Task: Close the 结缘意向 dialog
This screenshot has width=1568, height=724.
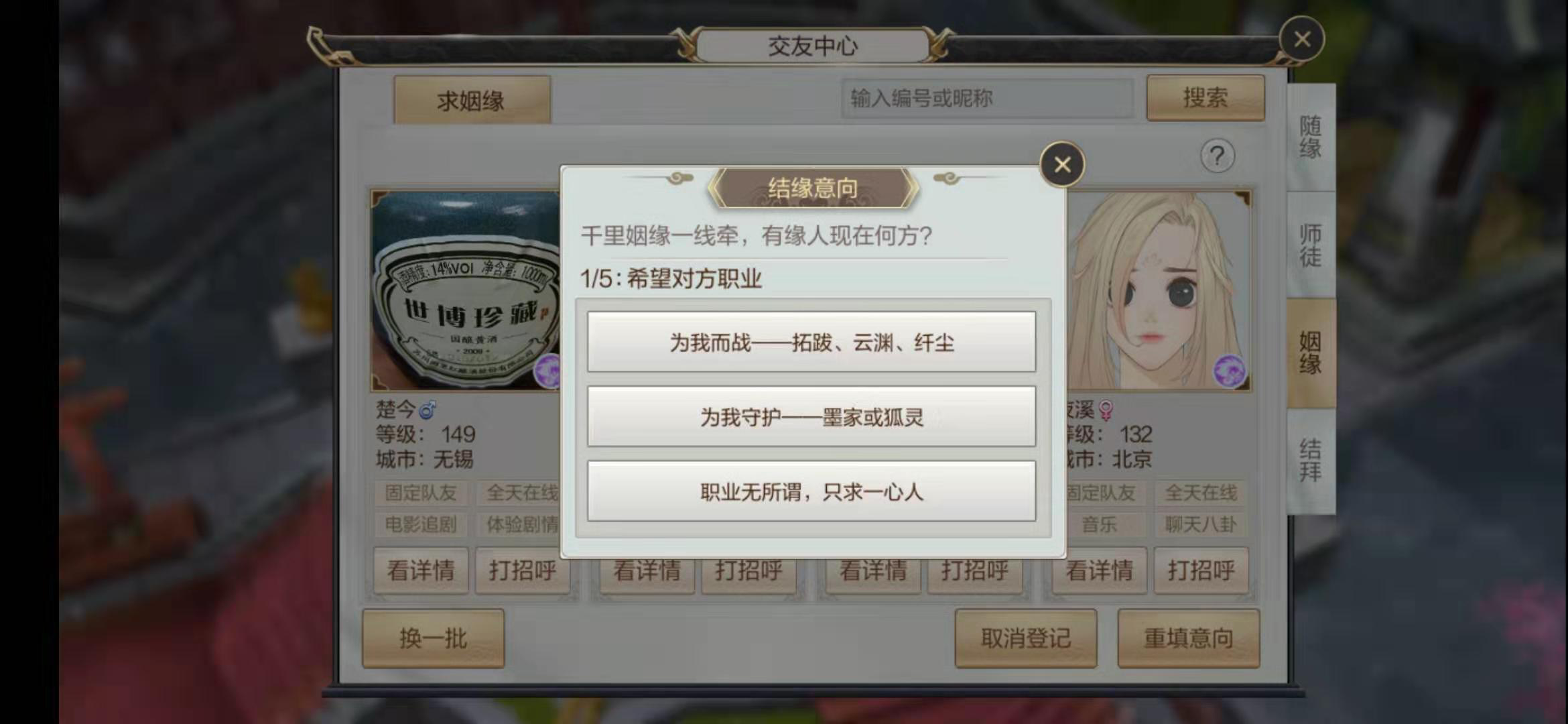Action: point(1062,164)
